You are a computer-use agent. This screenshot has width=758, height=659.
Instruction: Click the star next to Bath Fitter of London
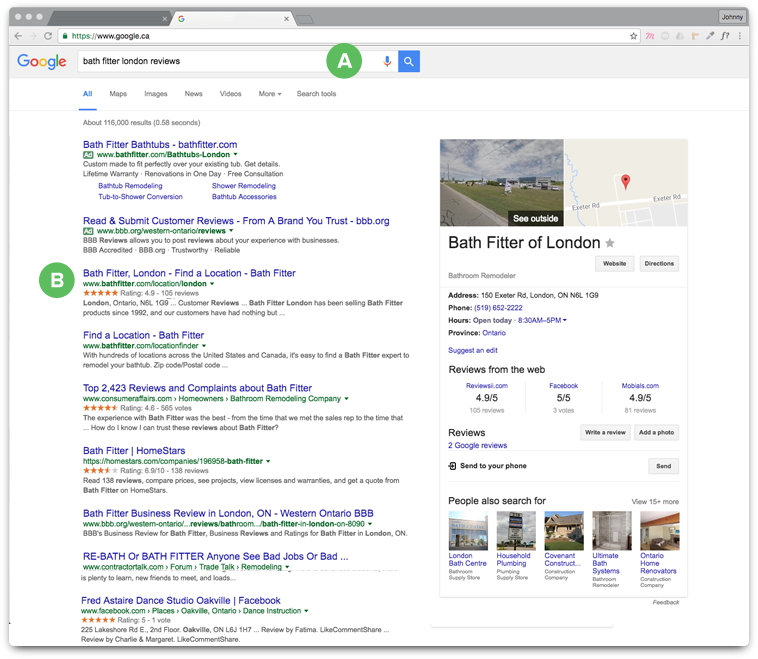(x=610, y=243)
